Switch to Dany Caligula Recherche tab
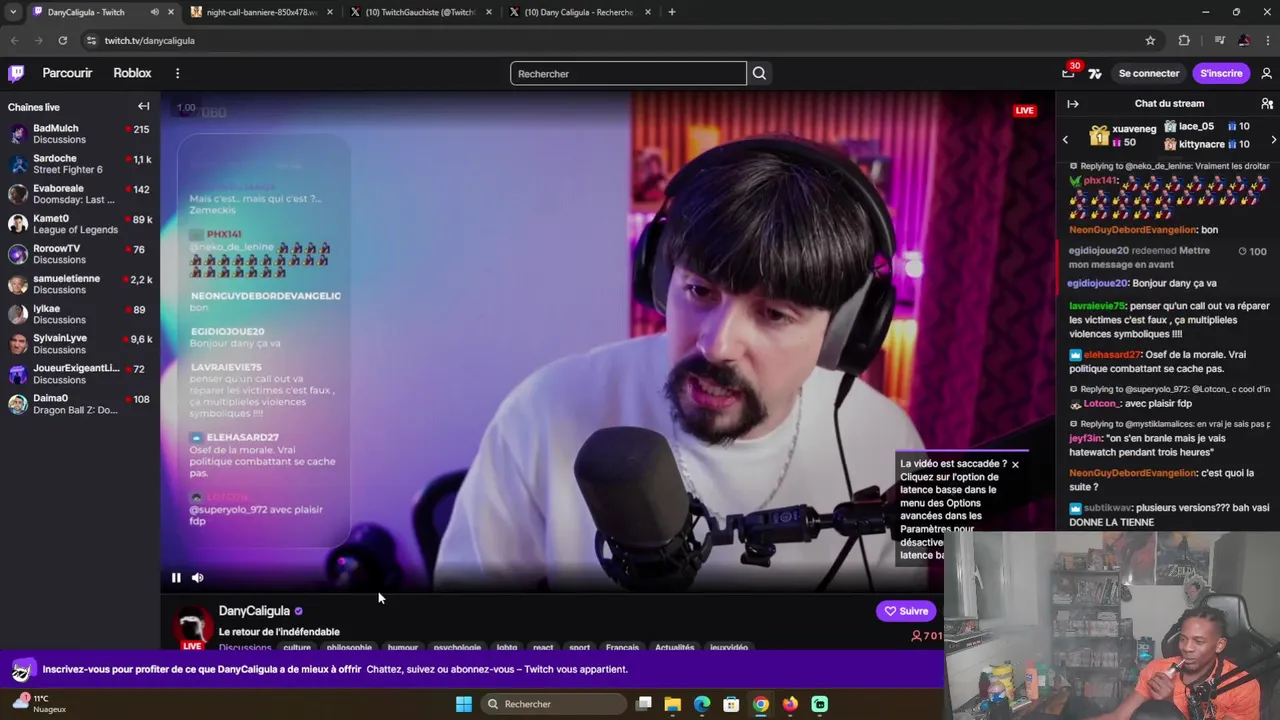Image resolution: width=1280 pixels, height=720 pixels. tap(579, 12)
